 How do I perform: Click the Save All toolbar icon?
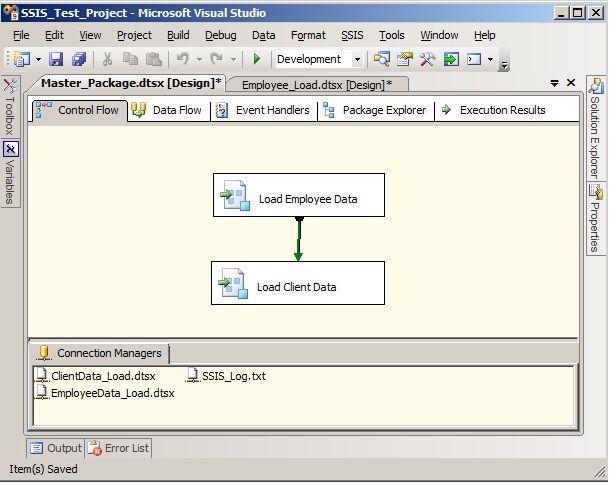click(79, 59)
